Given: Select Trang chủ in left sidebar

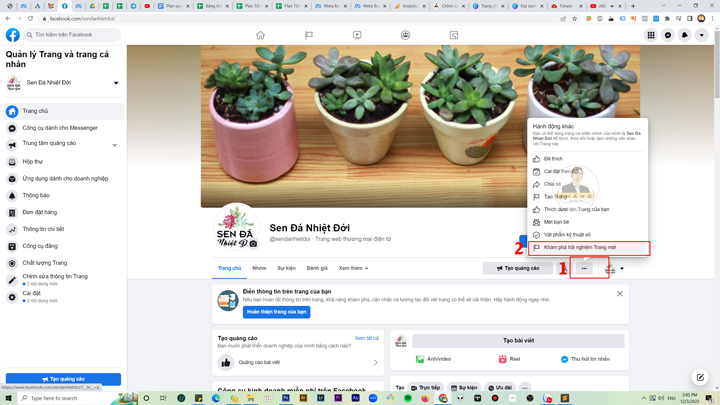Looking at the screenshot, I should click(x=63, y=111).
